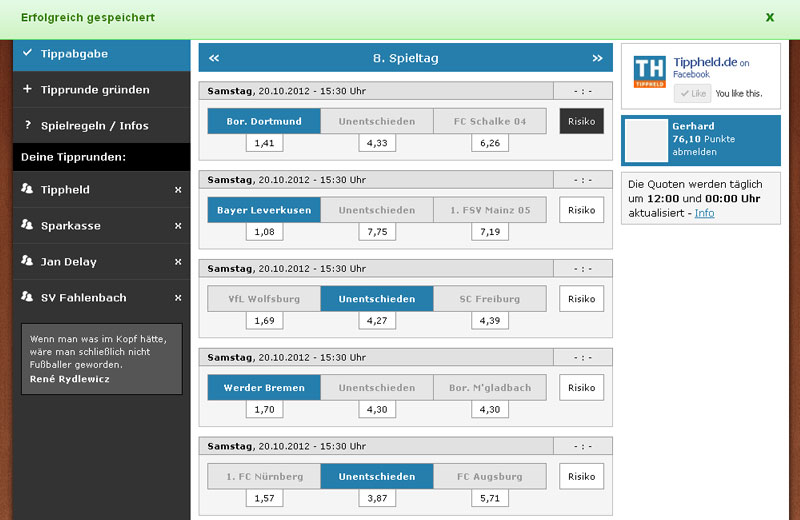Click the 3,87 draw odds

click(377, 498)
